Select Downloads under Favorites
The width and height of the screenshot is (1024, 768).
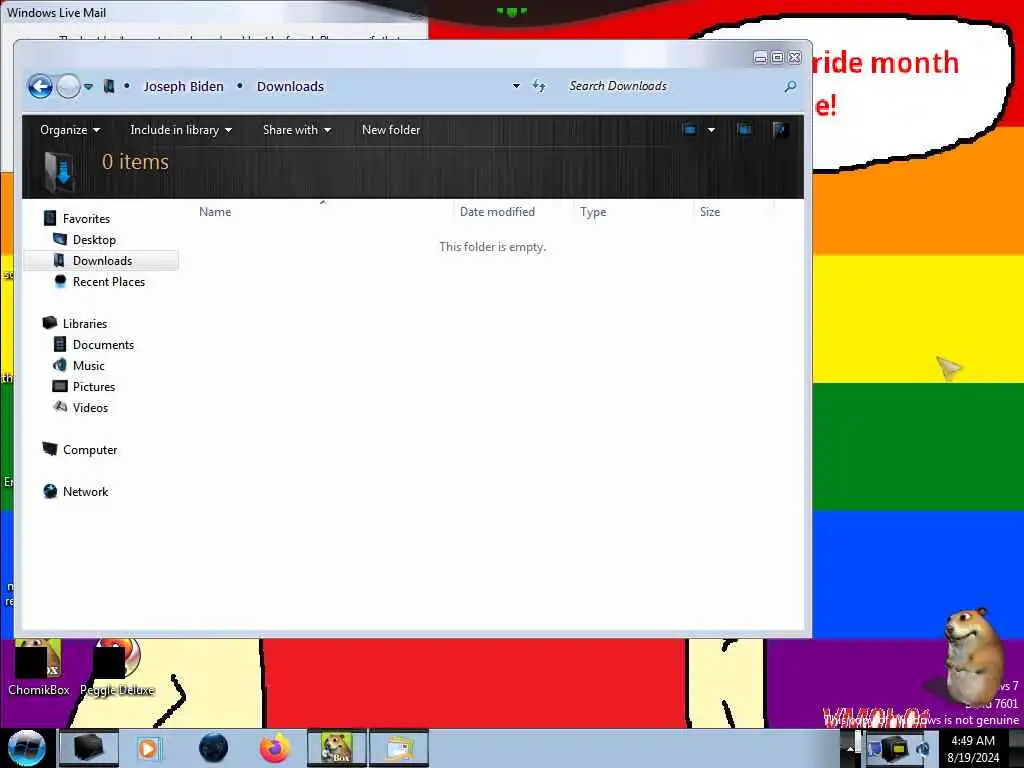(x=101, y=261)
